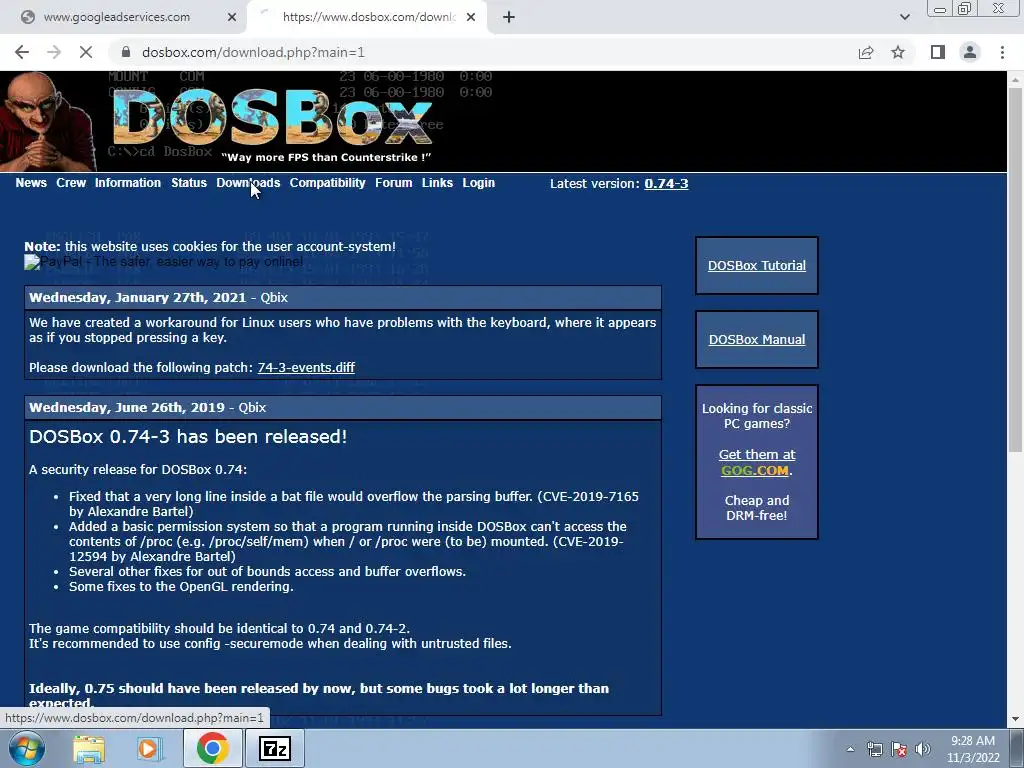Click the Action Center flag icon

point(899,749)
